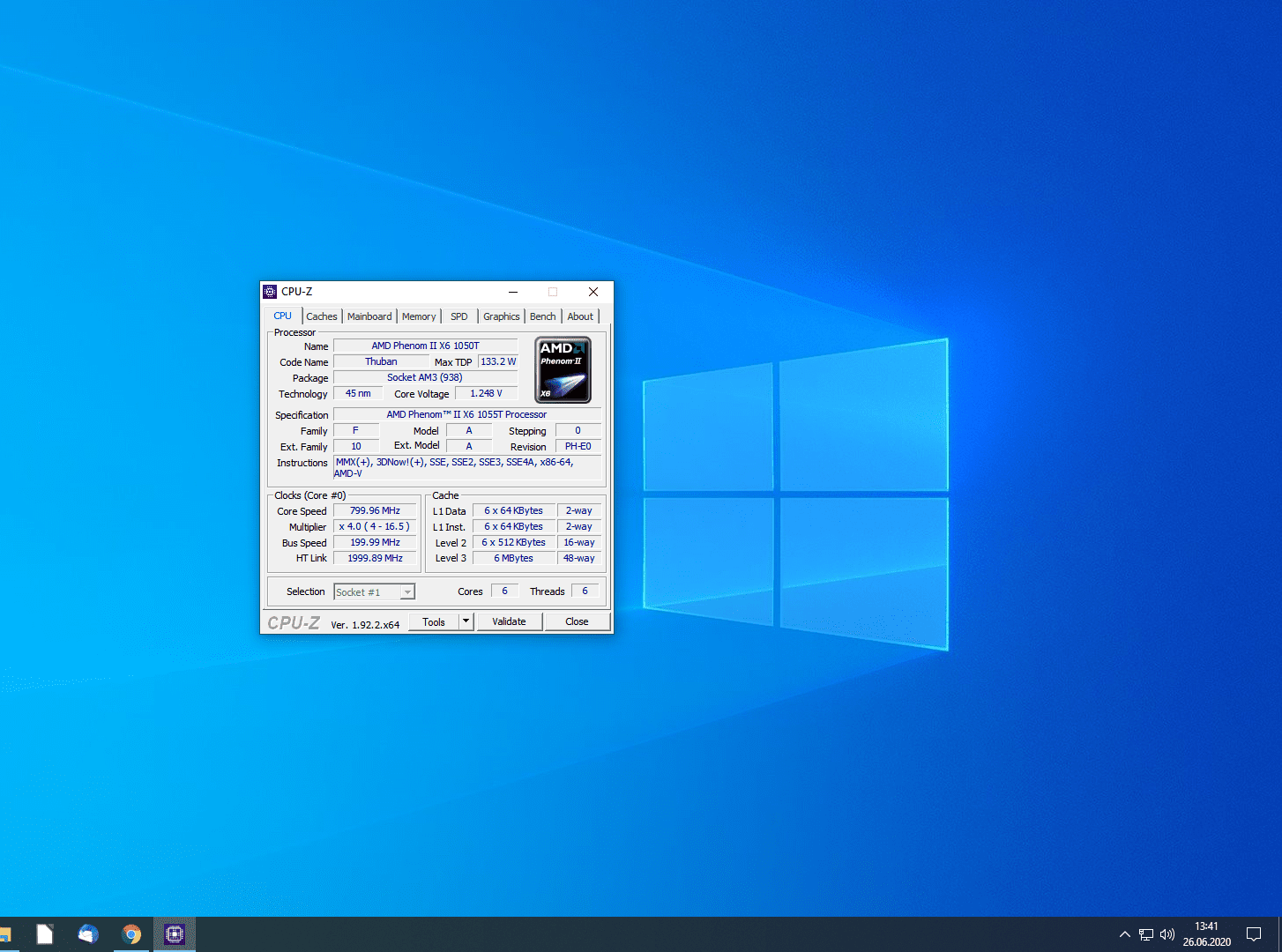Click the CPU-Z icon in the taskbar
This screenshot has width=1282, height=952.
tap(175, 934)
